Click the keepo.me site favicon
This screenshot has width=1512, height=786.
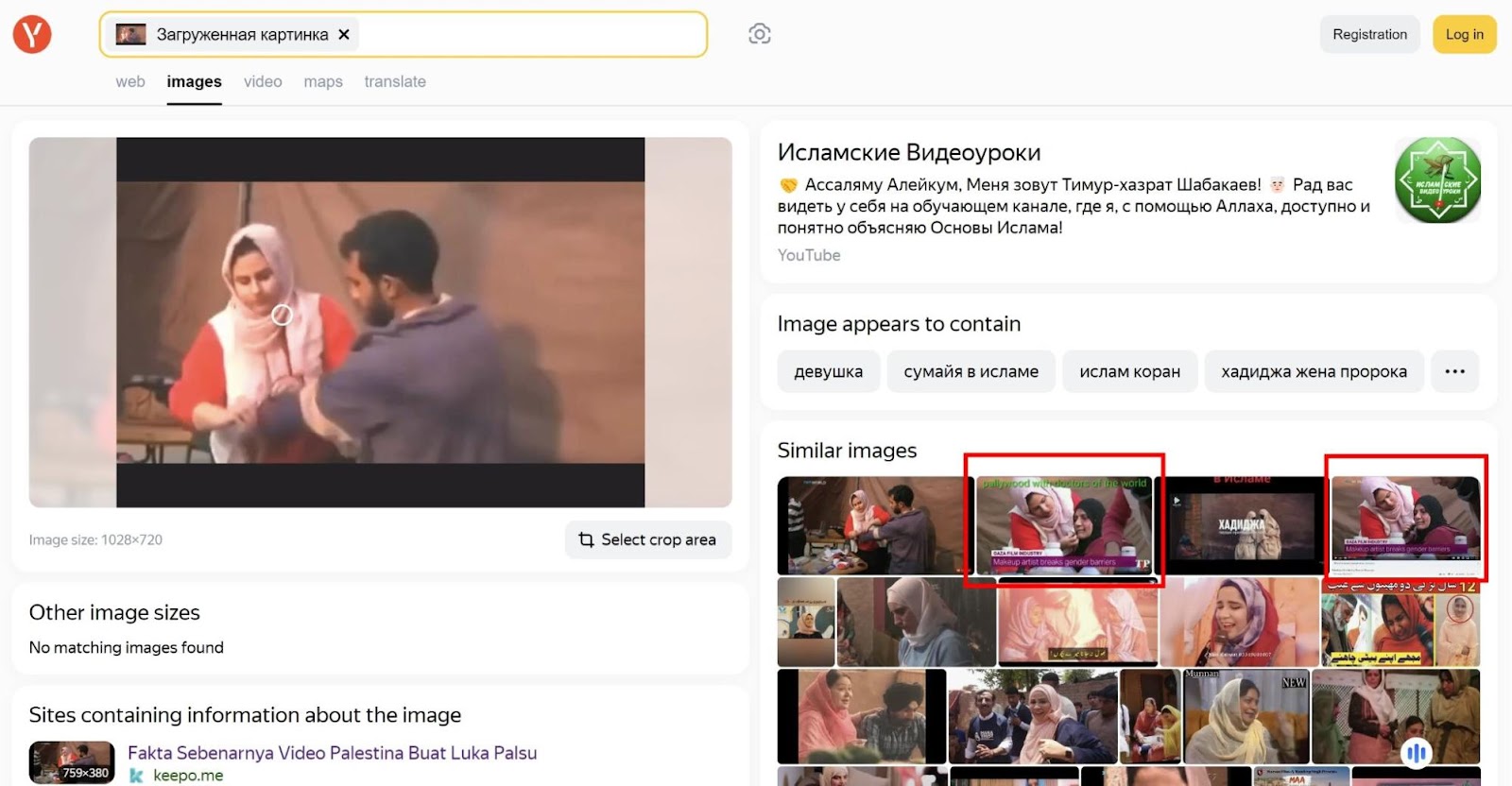(136, 776)
